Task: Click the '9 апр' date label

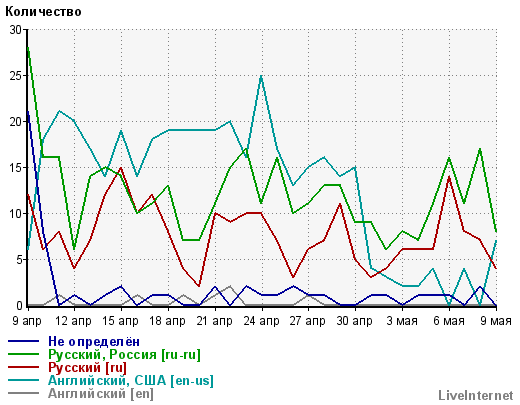Action: point(27,321)
